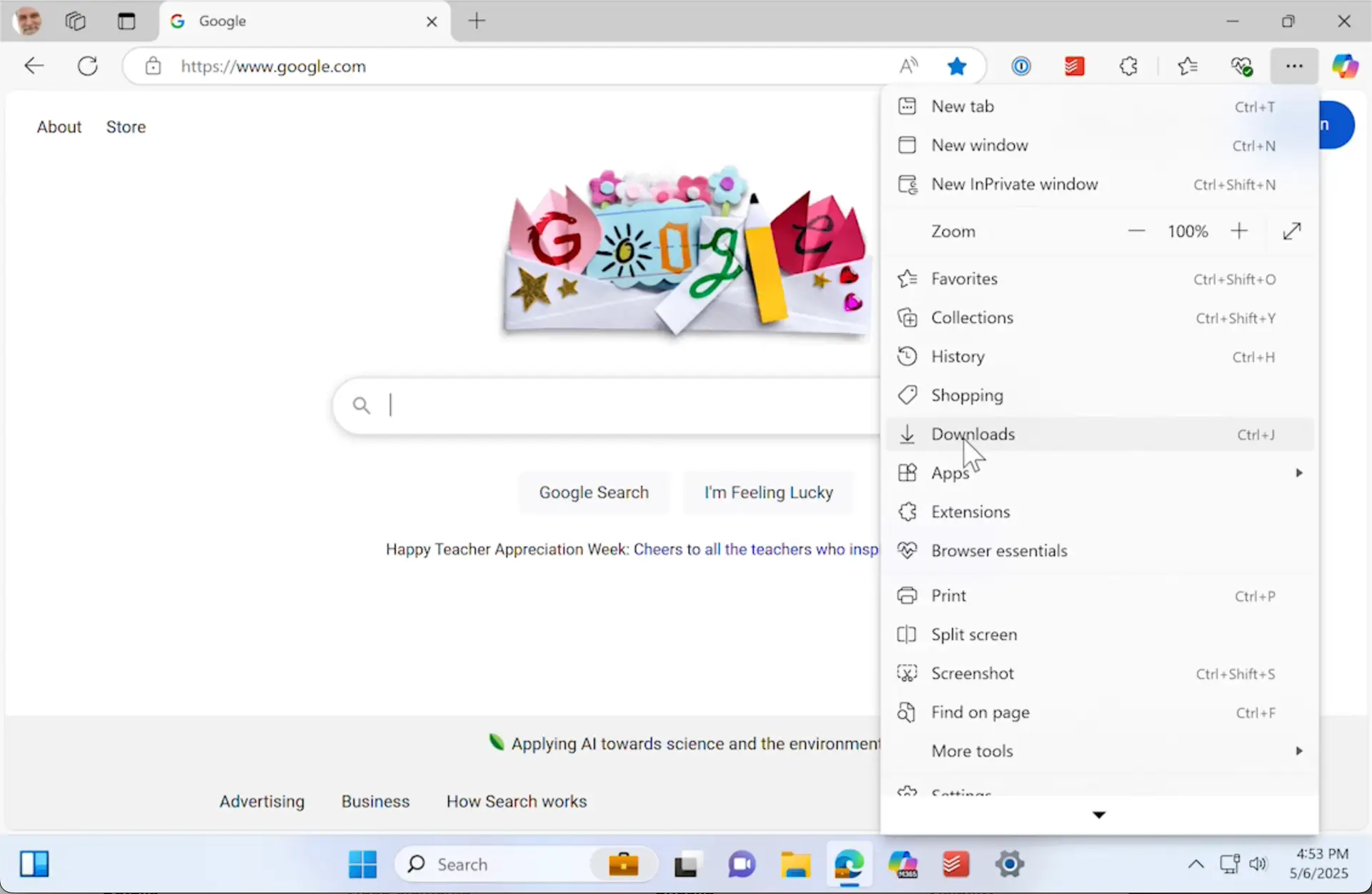Open Browser essentials menu entry
1372x894 pixels.
(x=1099, y=551)
